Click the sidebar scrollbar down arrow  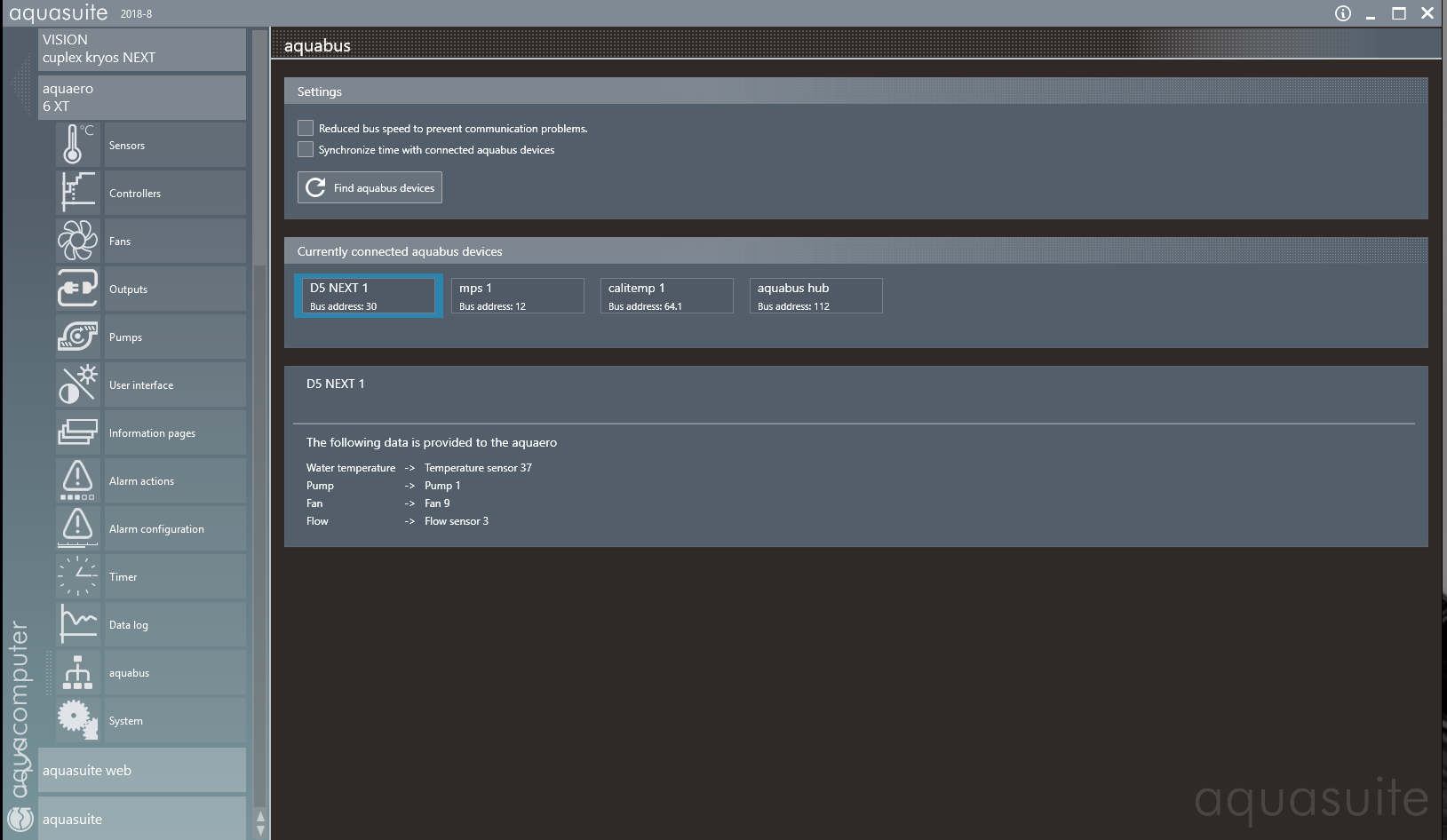point(260,830)
